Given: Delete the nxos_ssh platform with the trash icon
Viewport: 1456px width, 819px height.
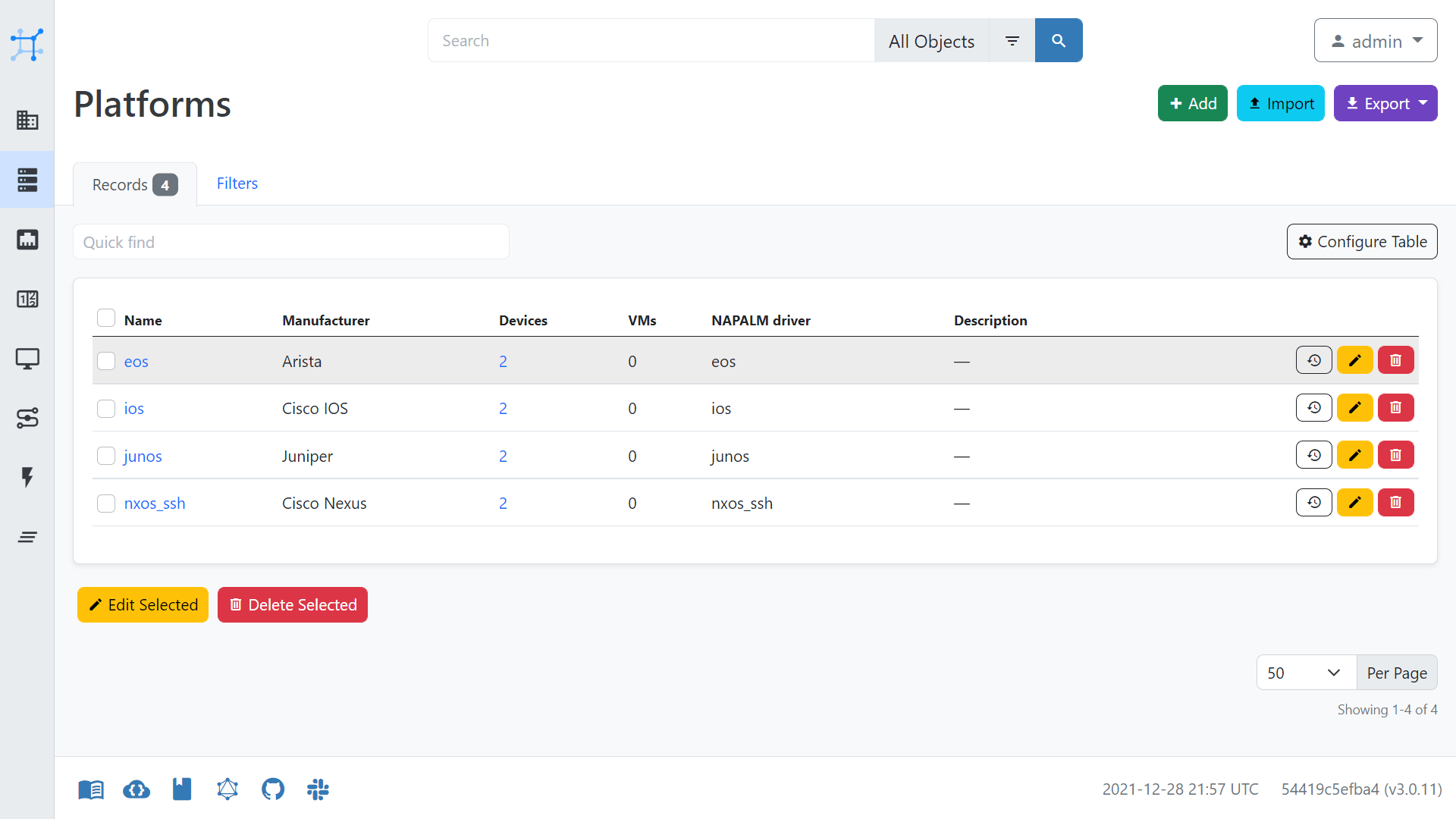Looking at the screenshot, I should (x=1395, y=502).
